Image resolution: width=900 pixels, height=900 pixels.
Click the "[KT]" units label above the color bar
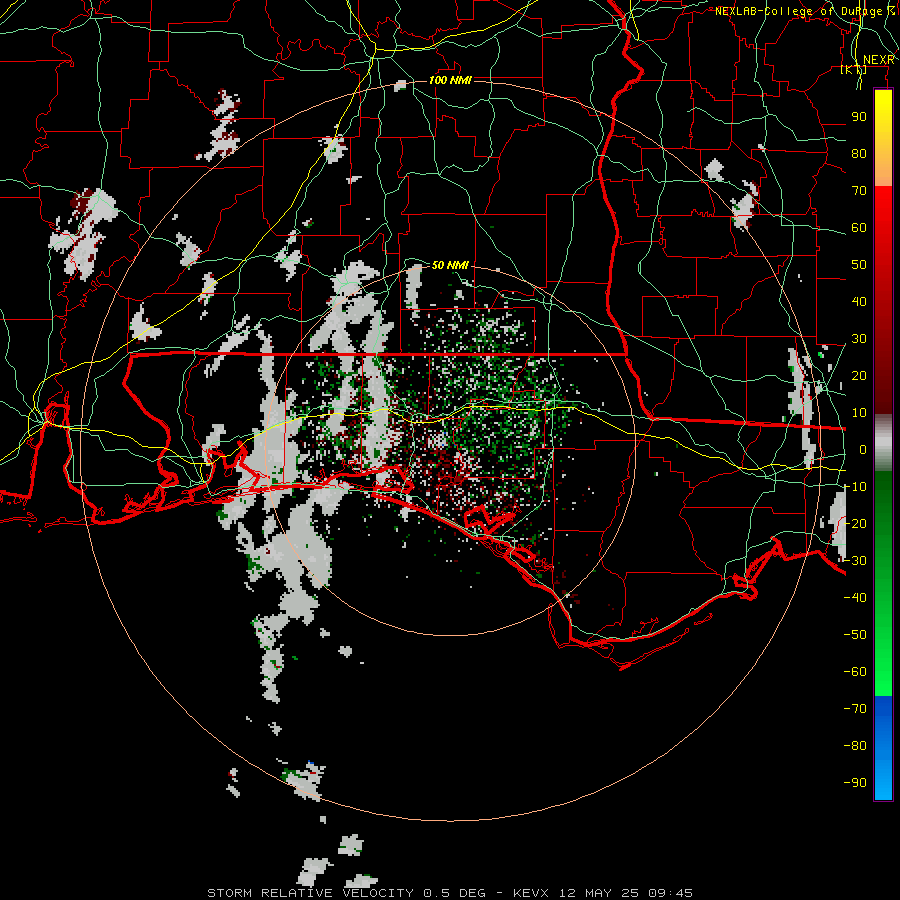point(854,69)
